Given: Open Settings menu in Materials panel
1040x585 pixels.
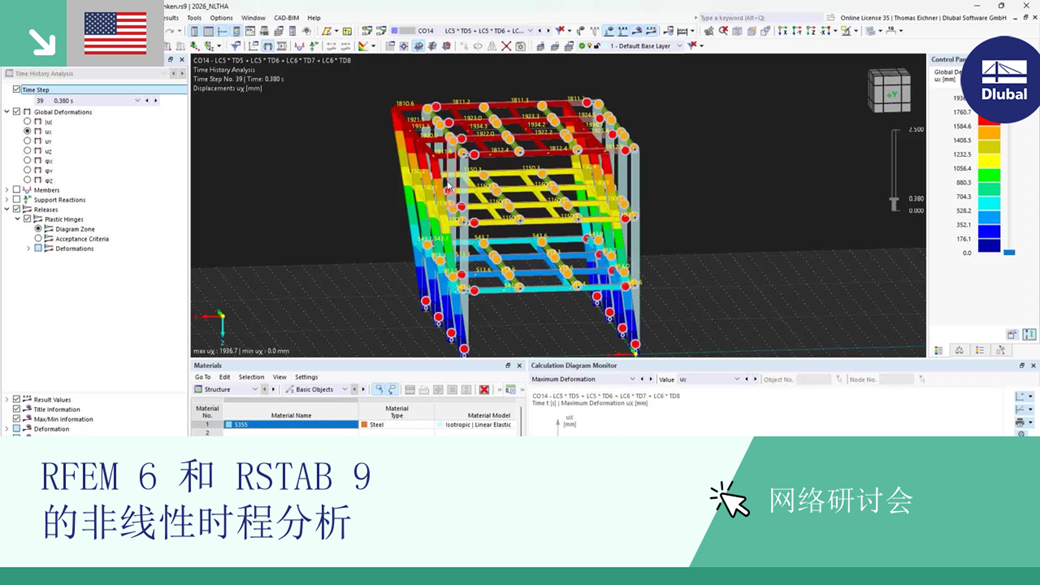Looking at the screenshot, I should pyautogui.click(x=306, y=377).
